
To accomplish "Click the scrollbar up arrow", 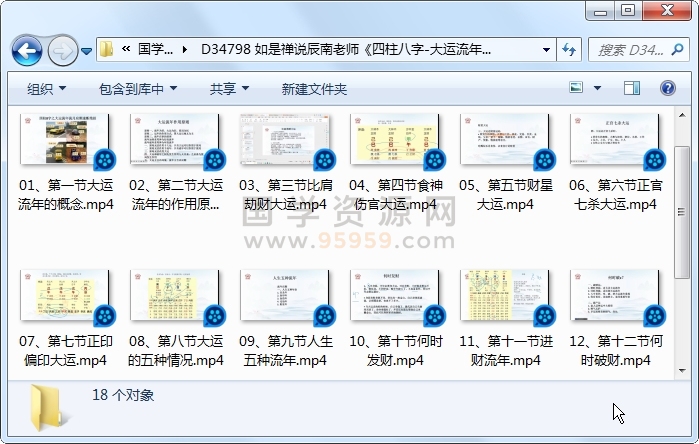I will (x=682, y=115).
